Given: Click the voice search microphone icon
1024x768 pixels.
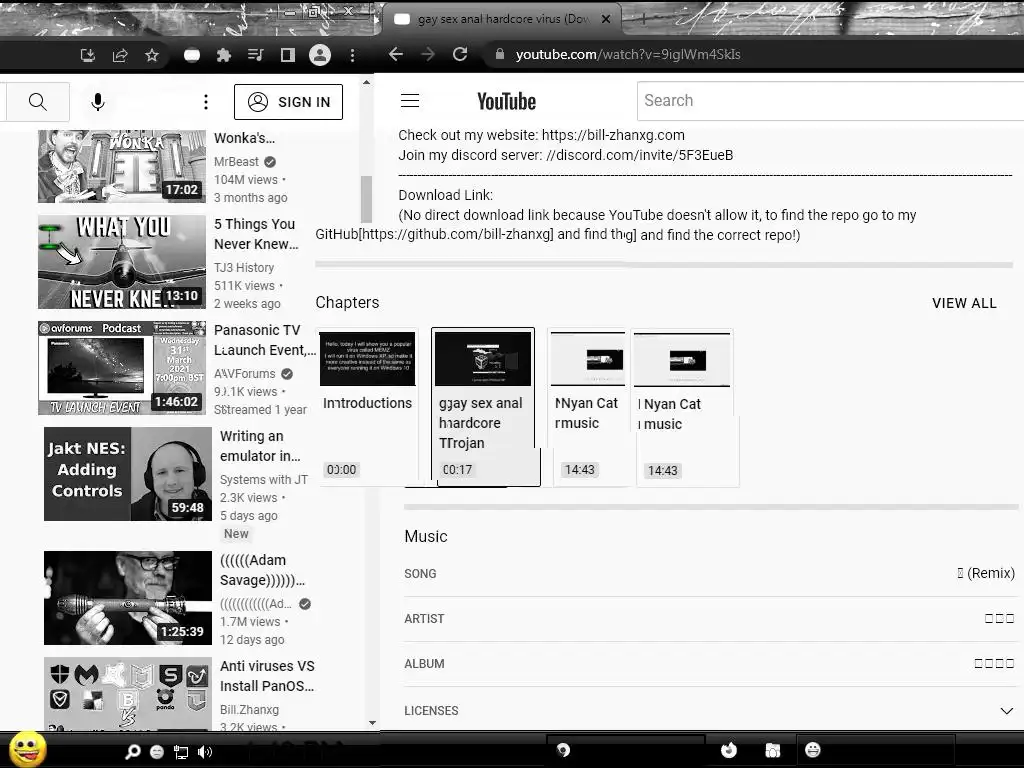Looking at the screenshot, I should coord(98,102).
